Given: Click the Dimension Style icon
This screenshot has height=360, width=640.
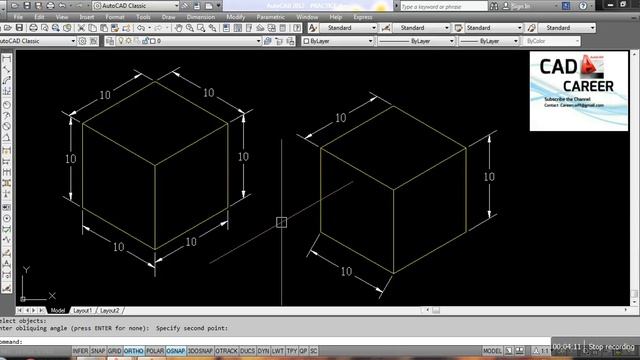Looking at the screenshot, I should tap(386, 28).
